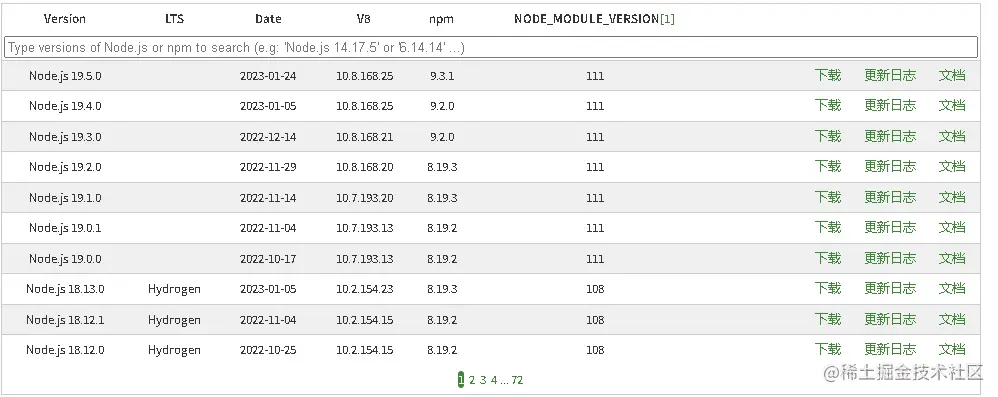Open 下载 for Node.js 18.12.1

[827, 319]
